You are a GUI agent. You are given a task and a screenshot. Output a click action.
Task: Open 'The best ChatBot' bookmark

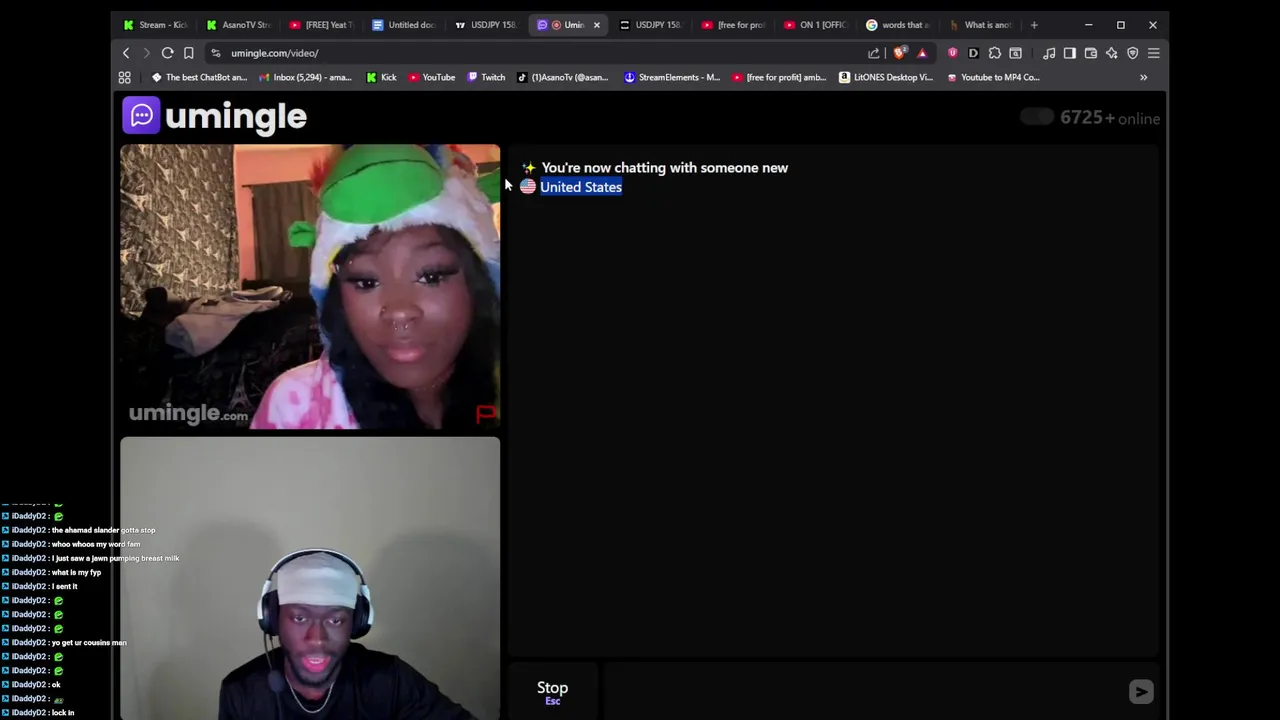tap(199, 77)
